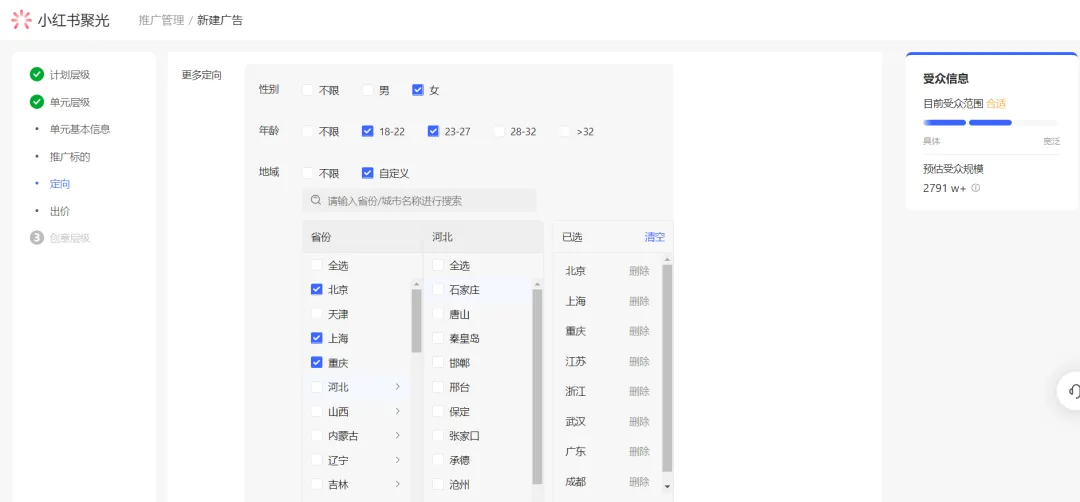Delete 北京 from the selected list
The height and width of the screenshot is (502, 1080).
tap(639, 271)
